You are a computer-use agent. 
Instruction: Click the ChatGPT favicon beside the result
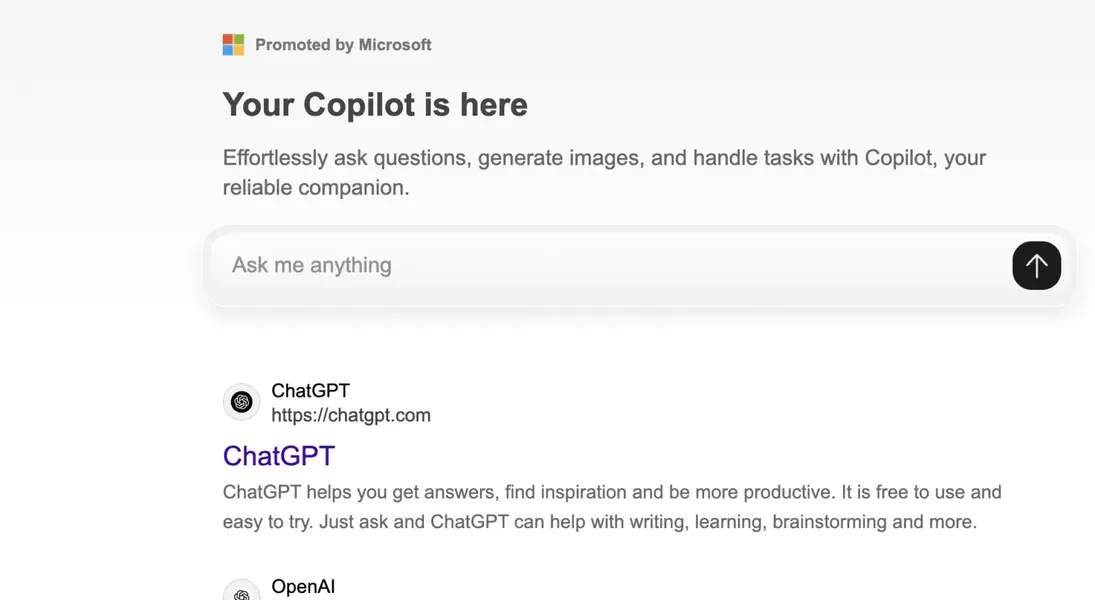coord(241,402)
